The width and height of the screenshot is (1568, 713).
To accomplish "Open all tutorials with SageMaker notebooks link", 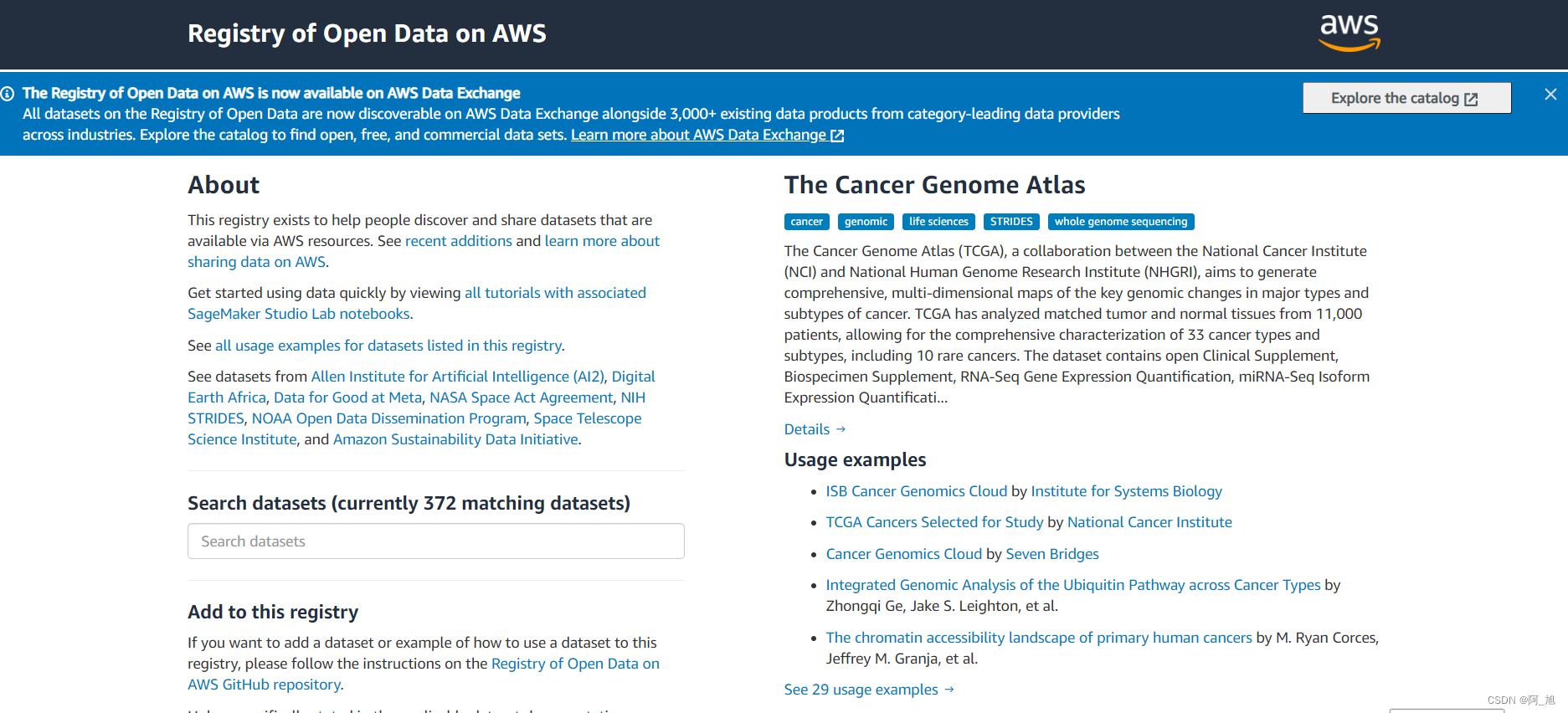I will click(x=417, y=303).
